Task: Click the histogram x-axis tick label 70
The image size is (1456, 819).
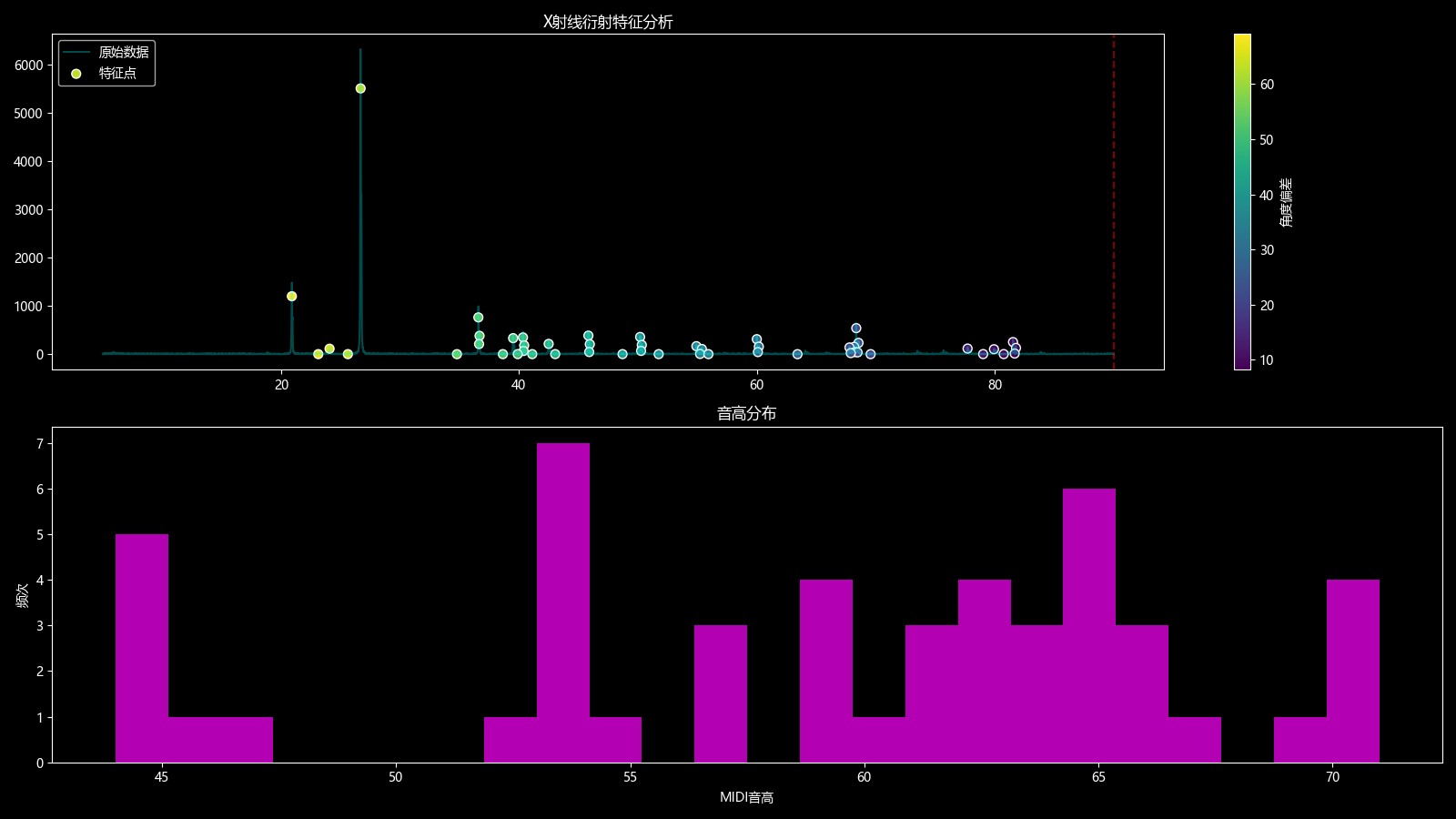Action: point(1333,777)
